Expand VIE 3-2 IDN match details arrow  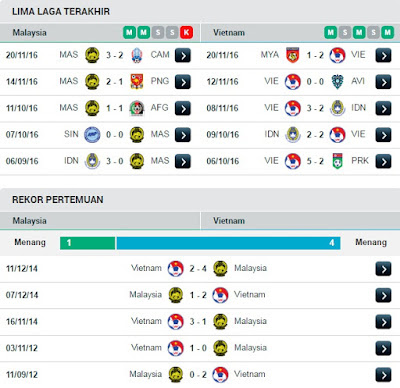tap(383, 108)
